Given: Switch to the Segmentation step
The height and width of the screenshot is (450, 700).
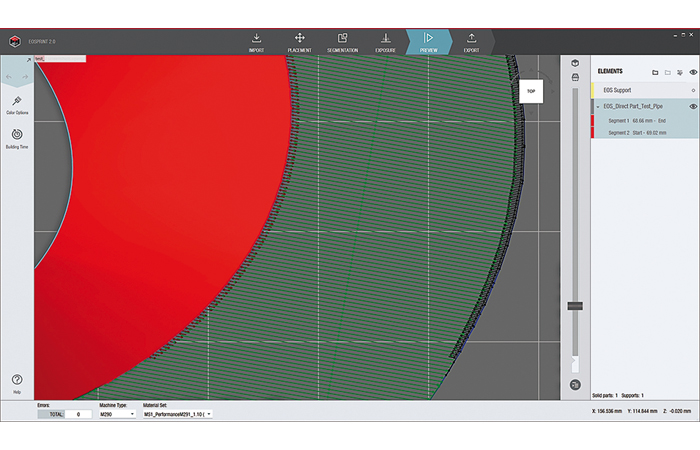Looking at the screenshot, I should coord(342,43).
